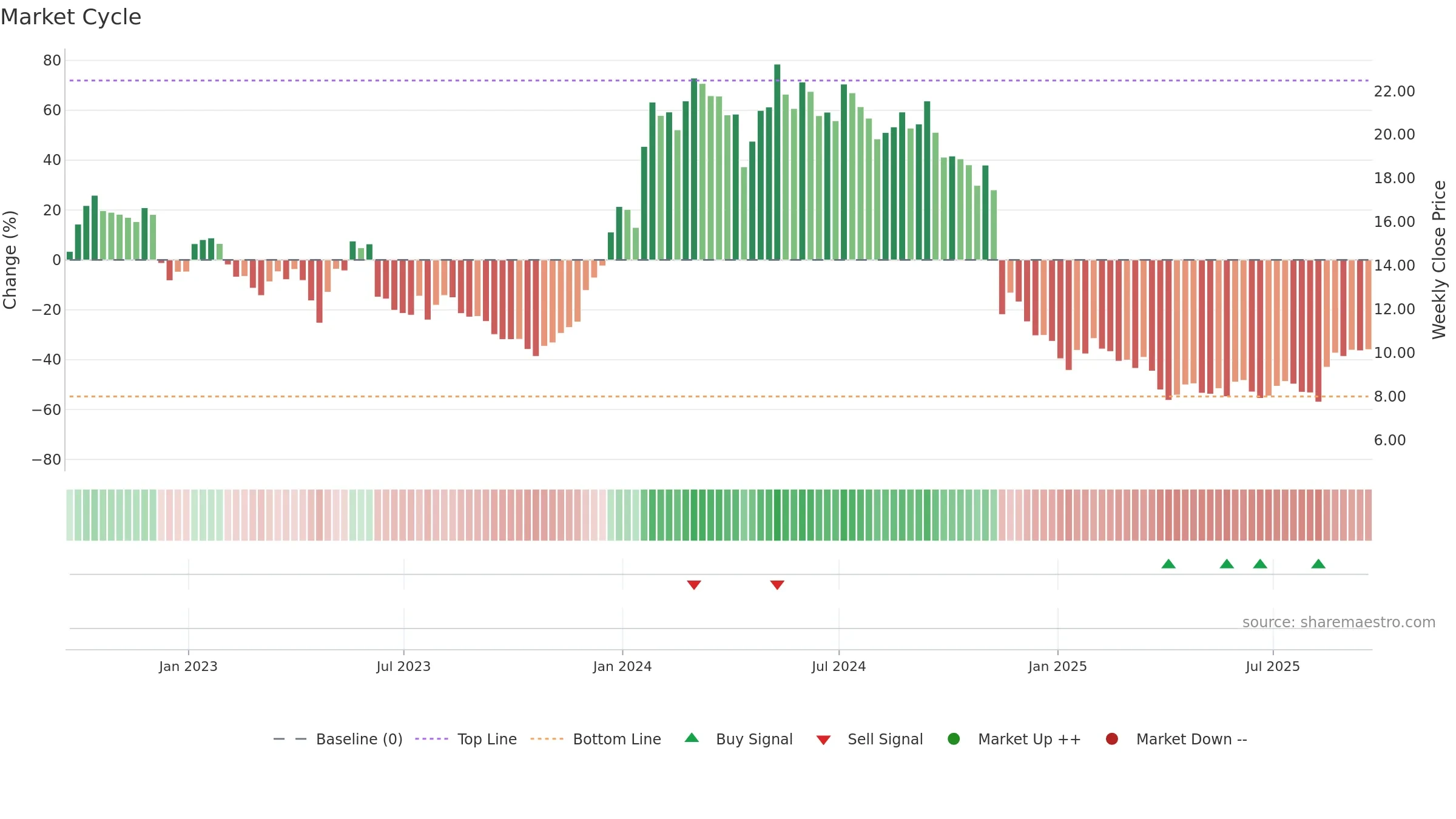The width and height of the screenshot is (1456, 819).
Task: Click the Jan 2023 axis label
Action: click(x=188, y=666)
